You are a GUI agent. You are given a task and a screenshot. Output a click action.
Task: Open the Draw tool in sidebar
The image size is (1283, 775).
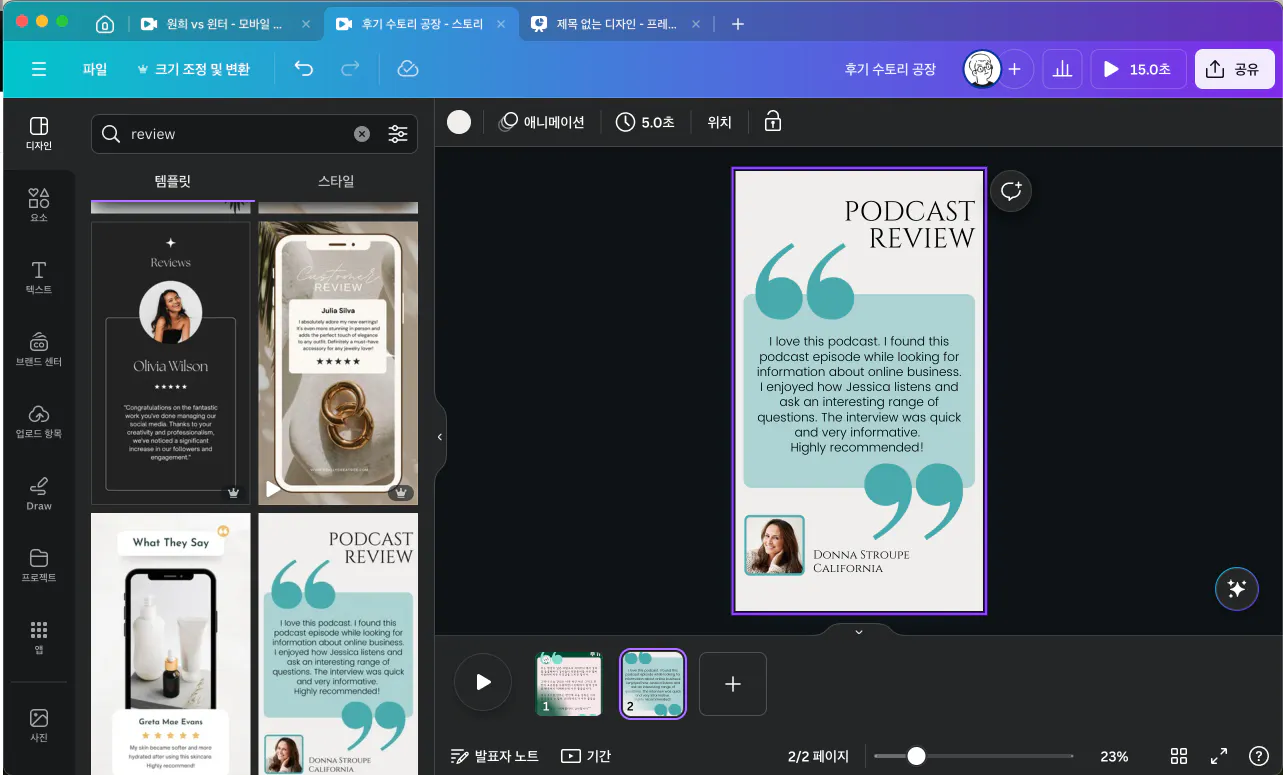click(38, 493)
